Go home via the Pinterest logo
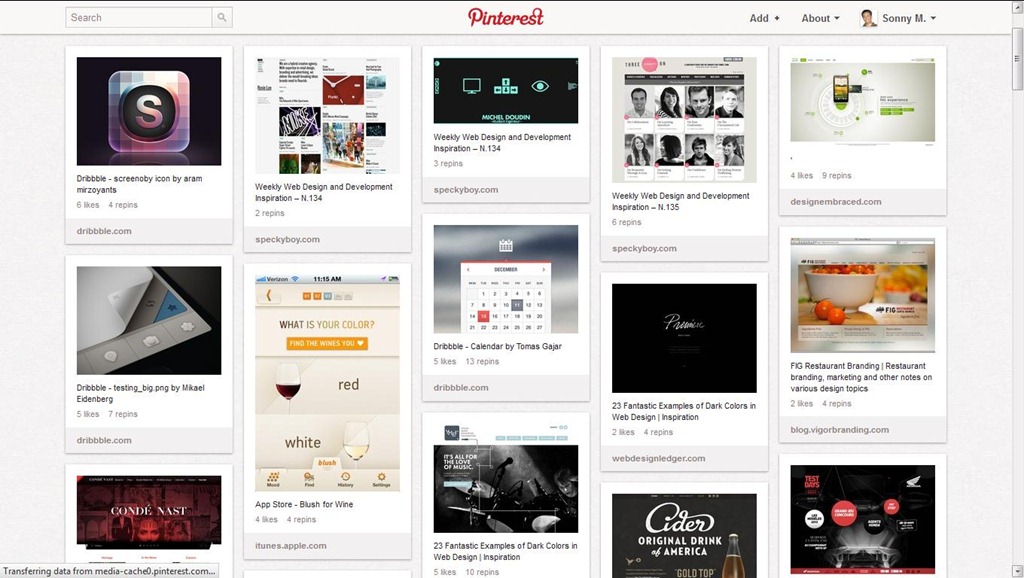Image resolution: width=1024 pixels, height=578 pixels. (x=505, y=18)
